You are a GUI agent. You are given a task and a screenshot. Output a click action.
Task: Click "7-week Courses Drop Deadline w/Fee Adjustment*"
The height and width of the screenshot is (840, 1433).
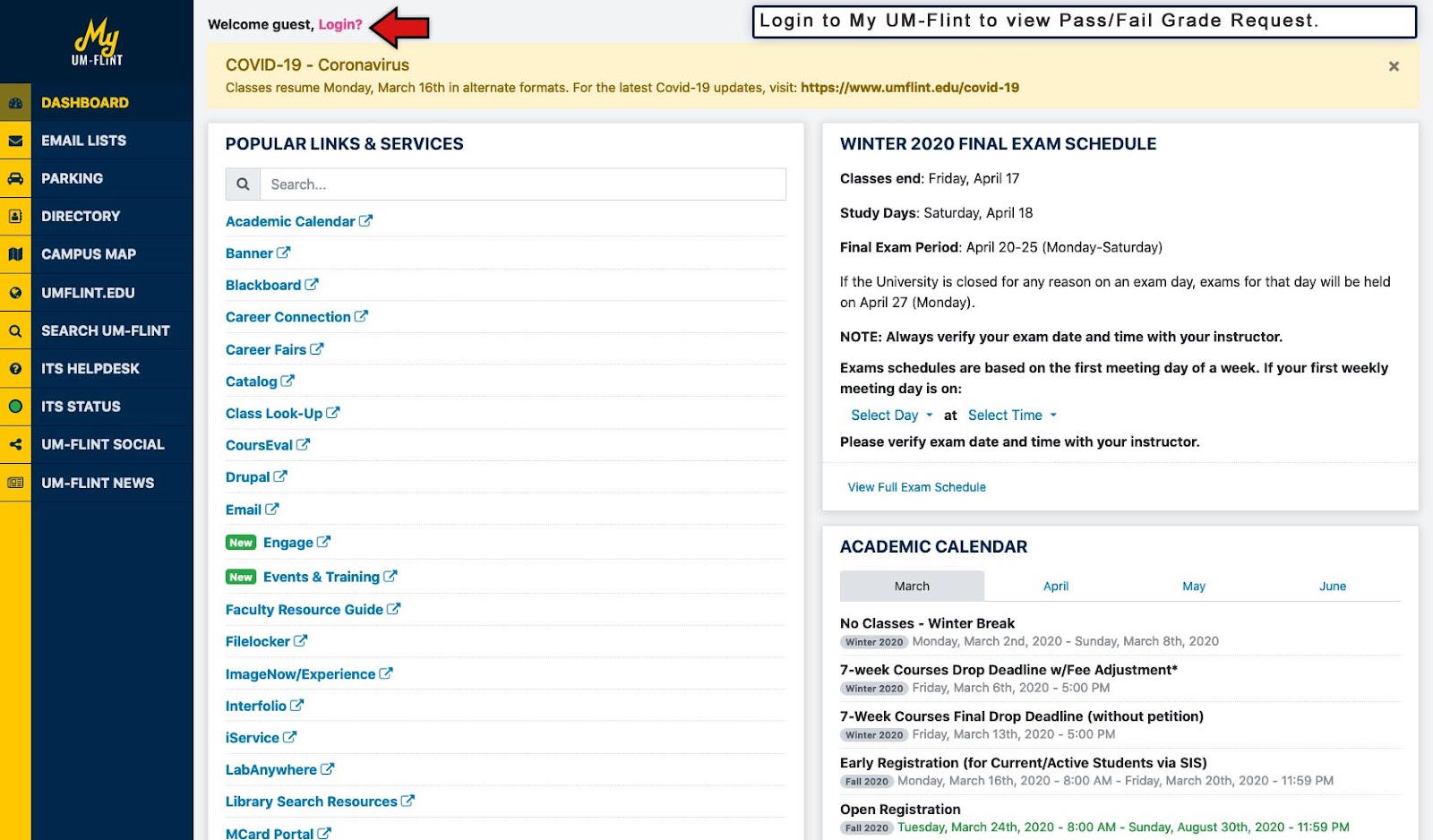coord(1008,670)
